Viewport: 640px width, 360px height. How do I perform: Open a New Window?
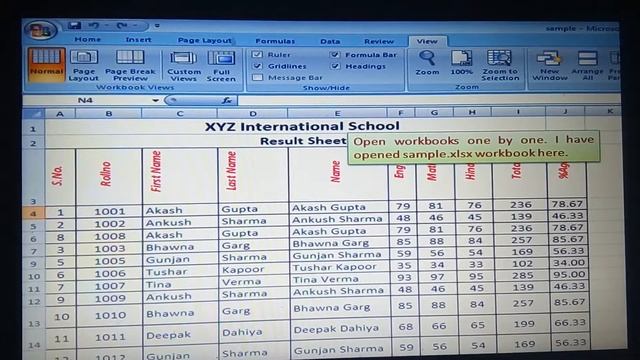coord(549,65)
